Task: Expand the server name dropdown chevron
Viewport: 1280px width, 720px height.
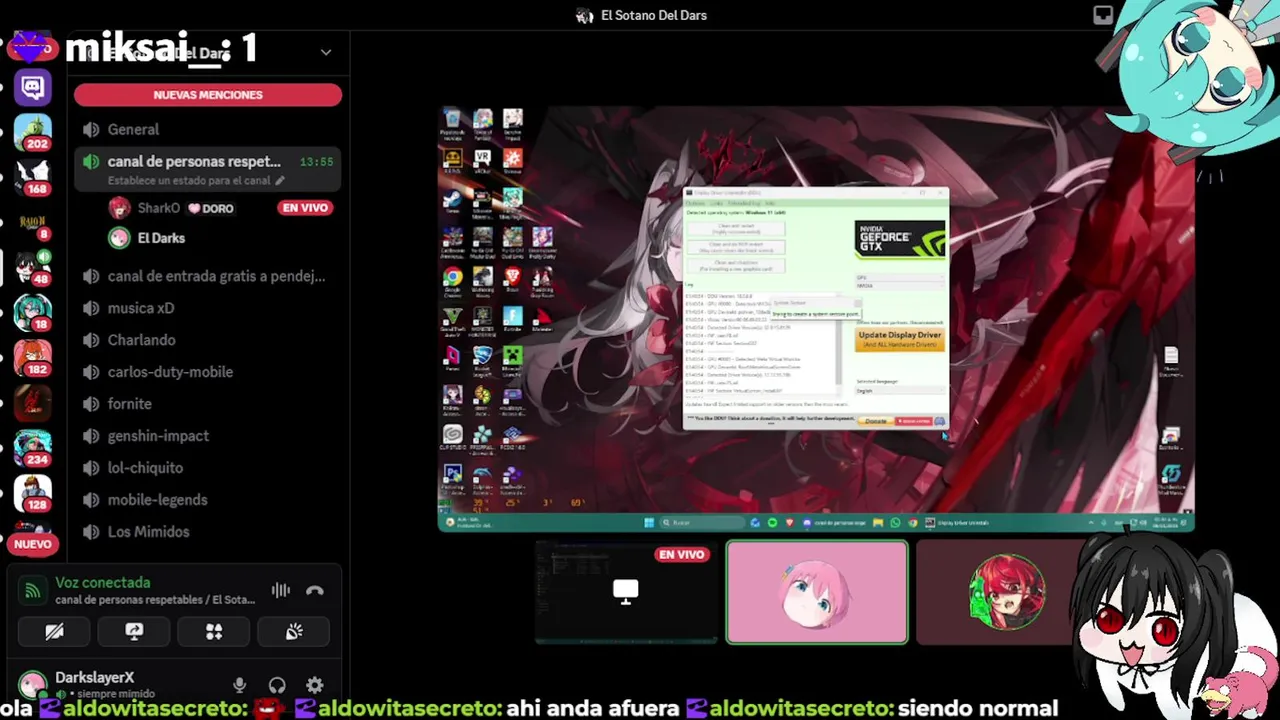Action: [x=326, y=52]
